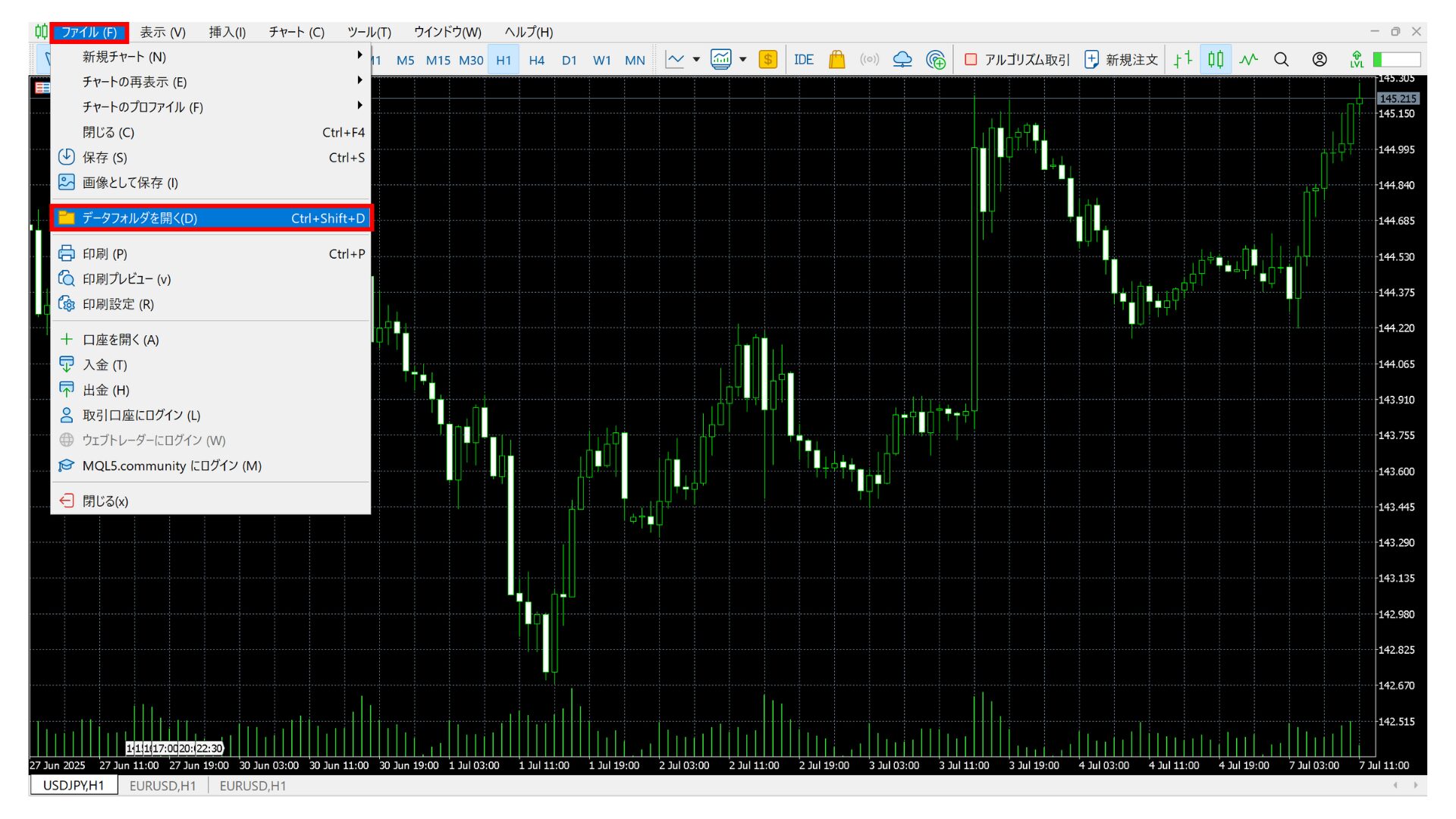Image resolution: width=1456 pixels, height=819 pixels.
Task: Switch chart to line chart icon
Action: 1248,59
